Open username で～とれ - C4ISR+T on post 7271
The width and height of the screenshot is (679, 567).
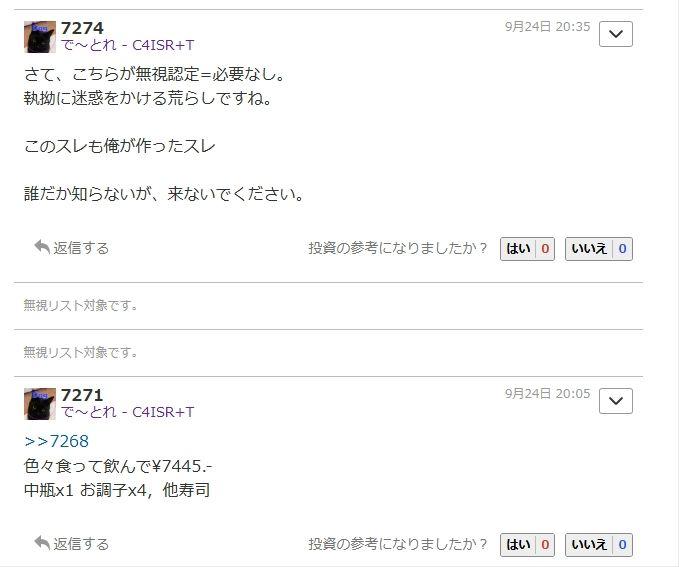point(127,412)
